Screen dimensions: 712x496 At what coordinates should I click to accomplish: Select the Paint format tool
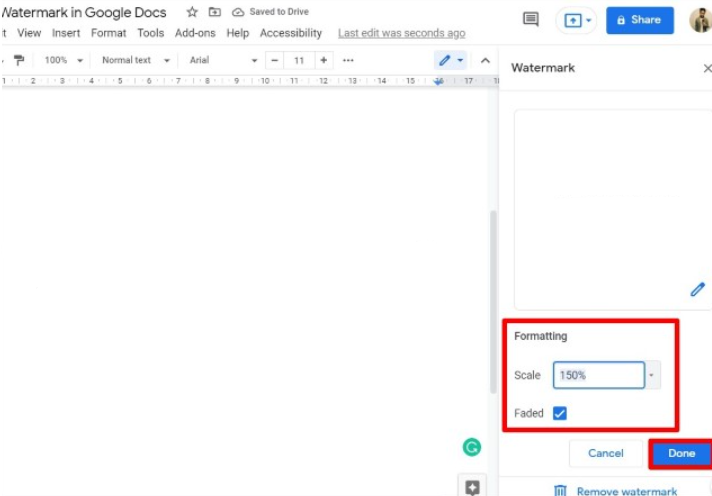19,60
